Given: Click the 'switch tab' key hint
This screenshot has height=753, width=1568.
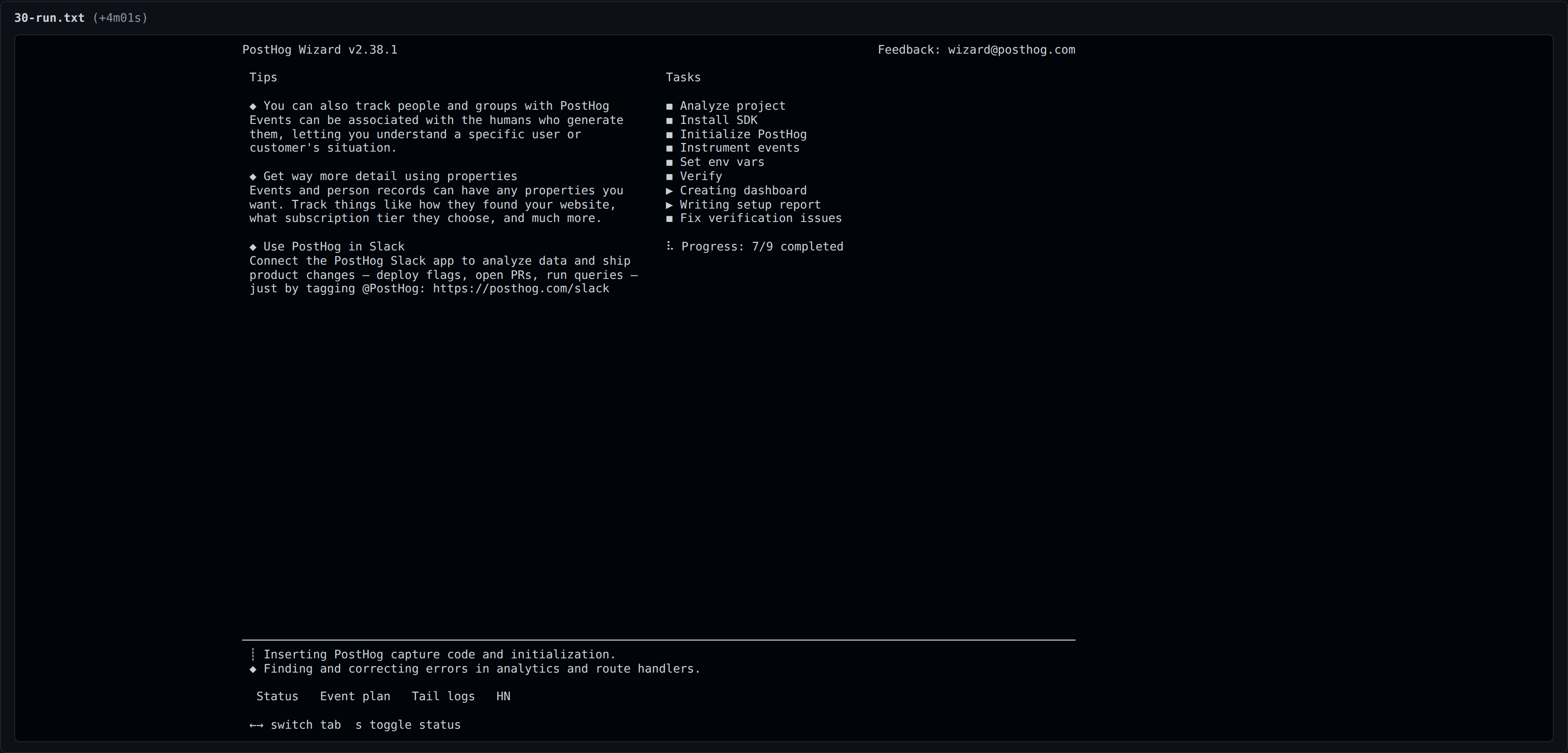Looking at the screenshot, I should click(295, 725).
